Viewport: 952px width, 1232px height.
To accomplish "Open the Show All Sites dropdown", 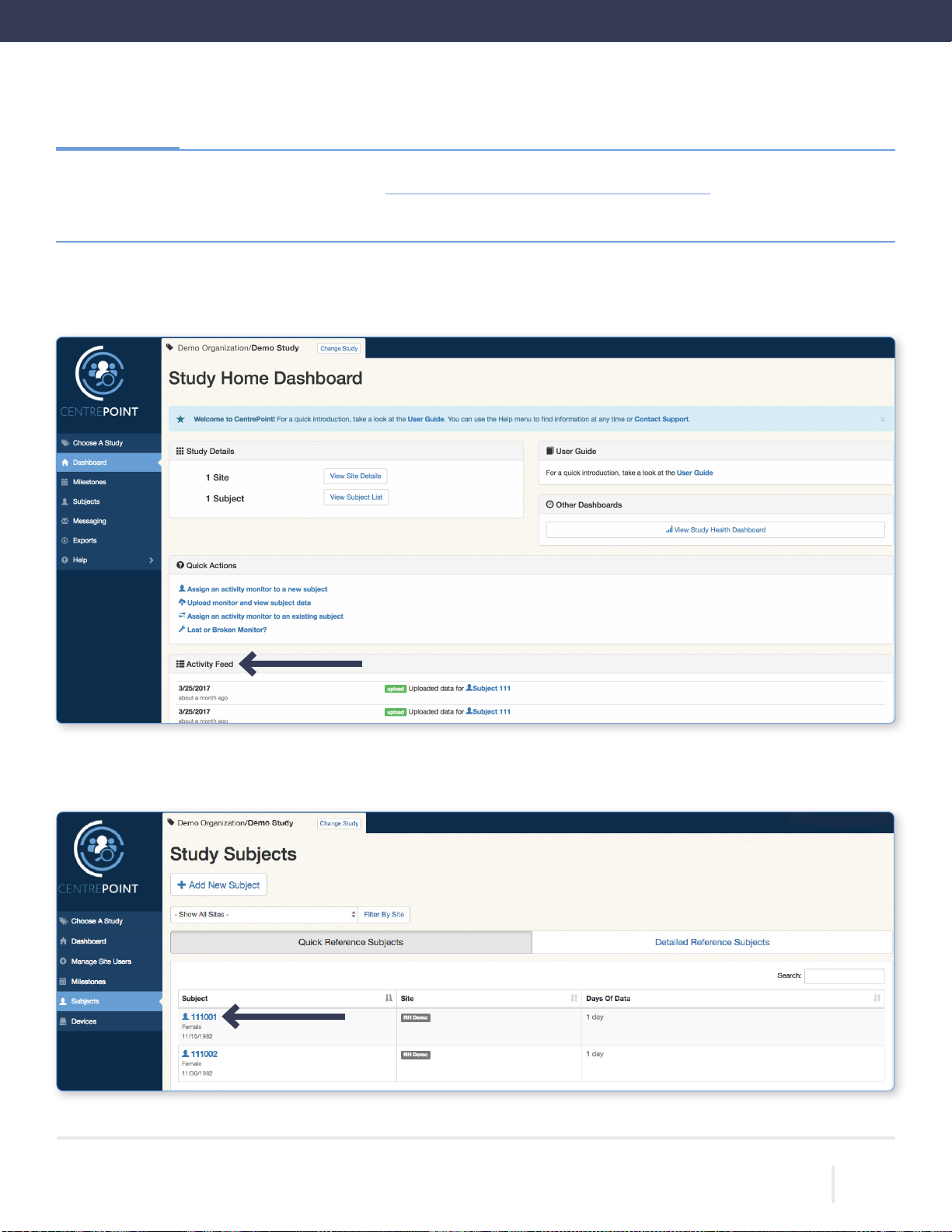I will point(264,914).
